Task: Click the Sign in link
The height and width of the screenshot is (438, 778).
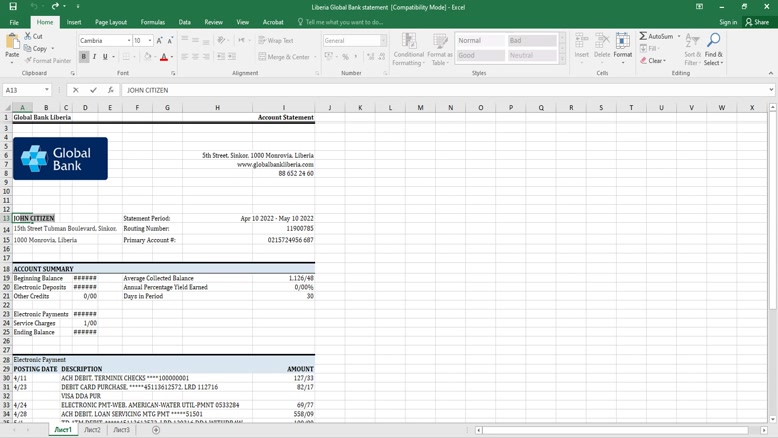Action: tap(728, 22)
